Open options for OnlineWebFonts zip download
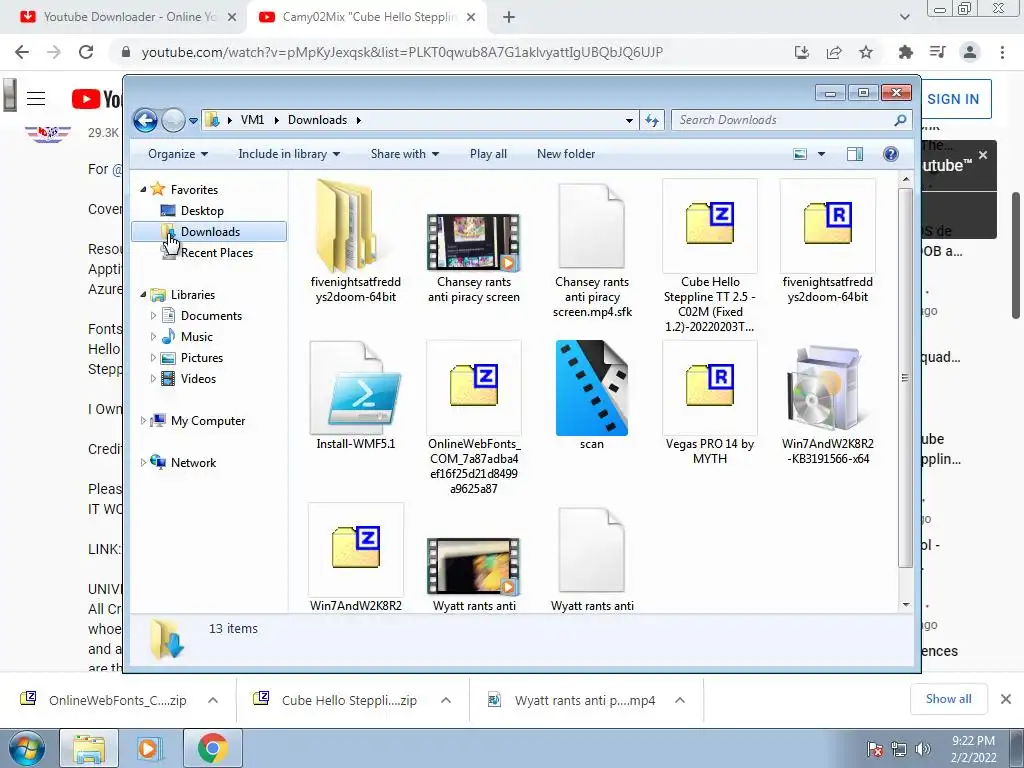The width and height of the screenshot is (1024, 768). tap(213, 700)
